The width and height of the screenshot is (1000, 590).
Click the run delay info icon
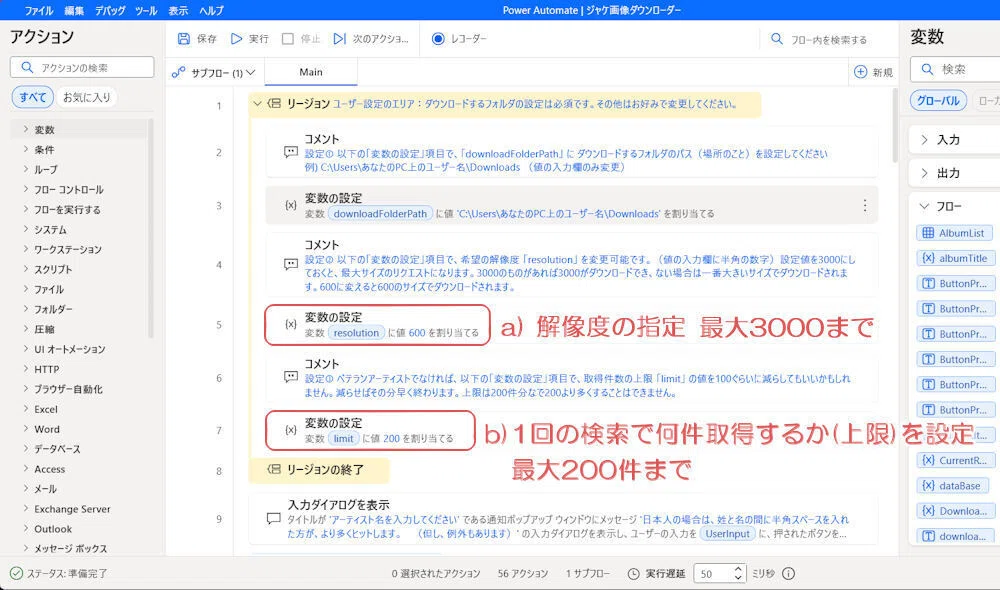click(x=789, y=573)
